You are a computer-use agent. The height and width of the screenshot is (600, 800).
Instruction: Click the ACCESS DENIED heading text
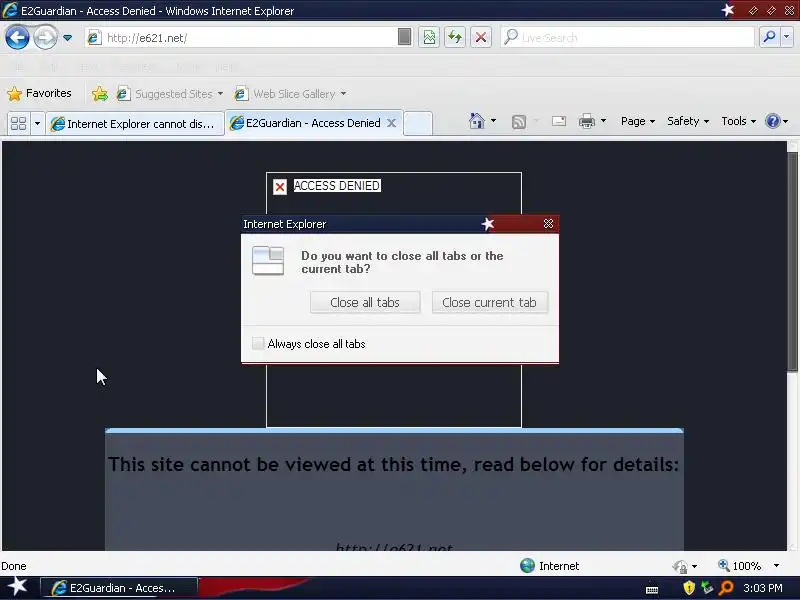337,186
